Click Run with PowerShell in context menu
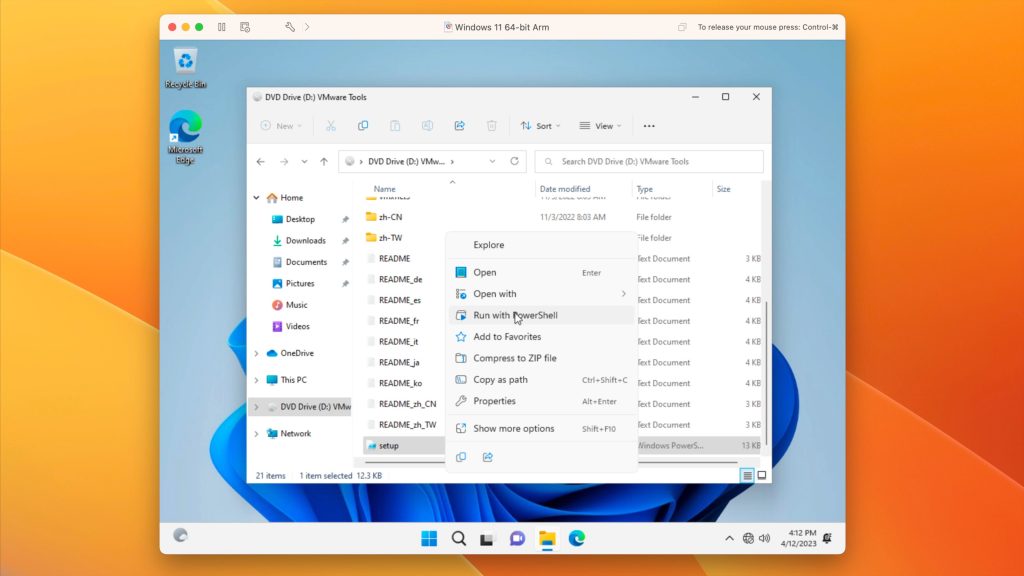This screenshot has height=576, width=1024. click(x=515, y=315)
